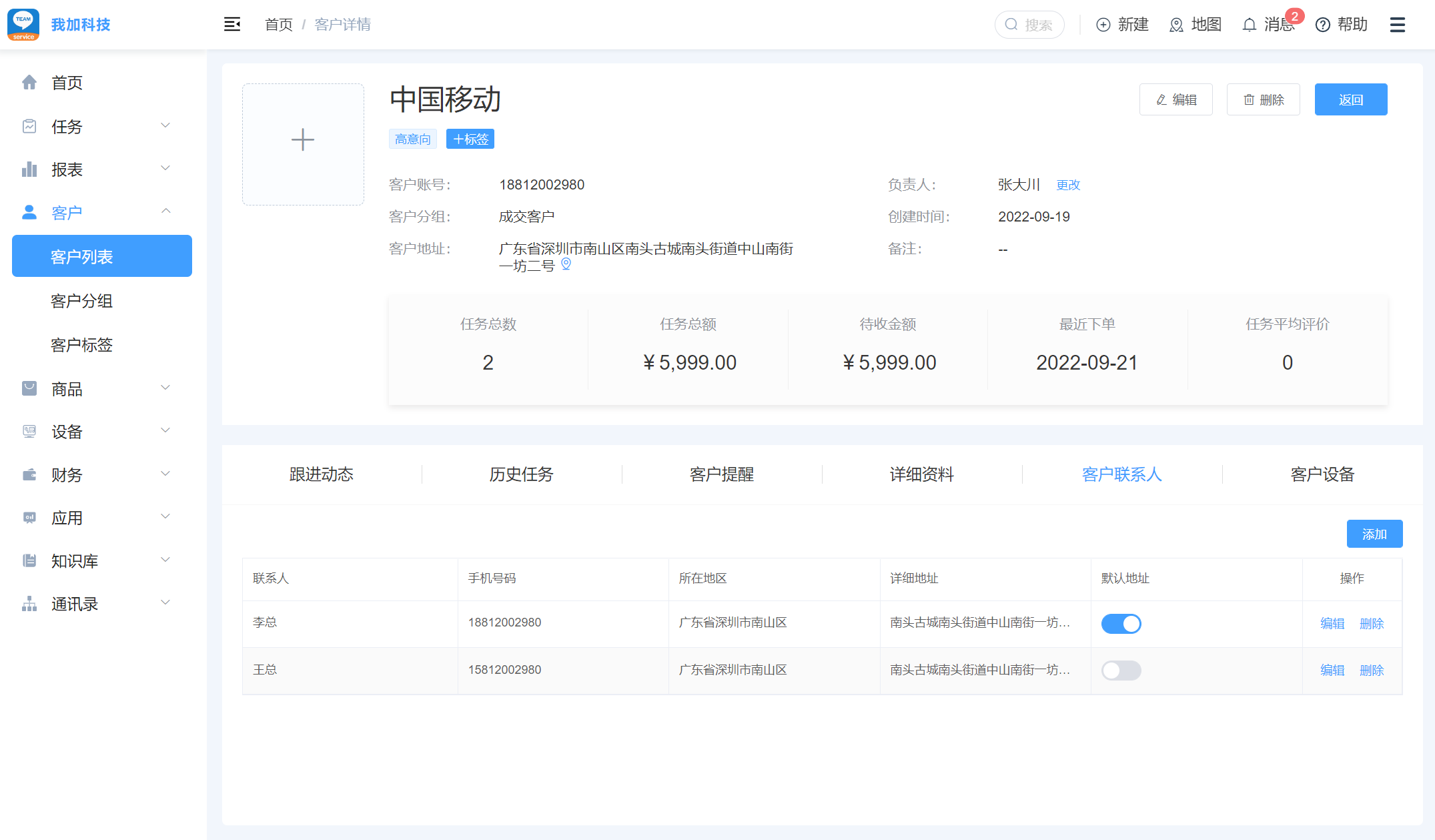The image size is (1435, 840).
Task: Click the home icon in sidebar
Action: pyautogui.click(x=29, y=83)
